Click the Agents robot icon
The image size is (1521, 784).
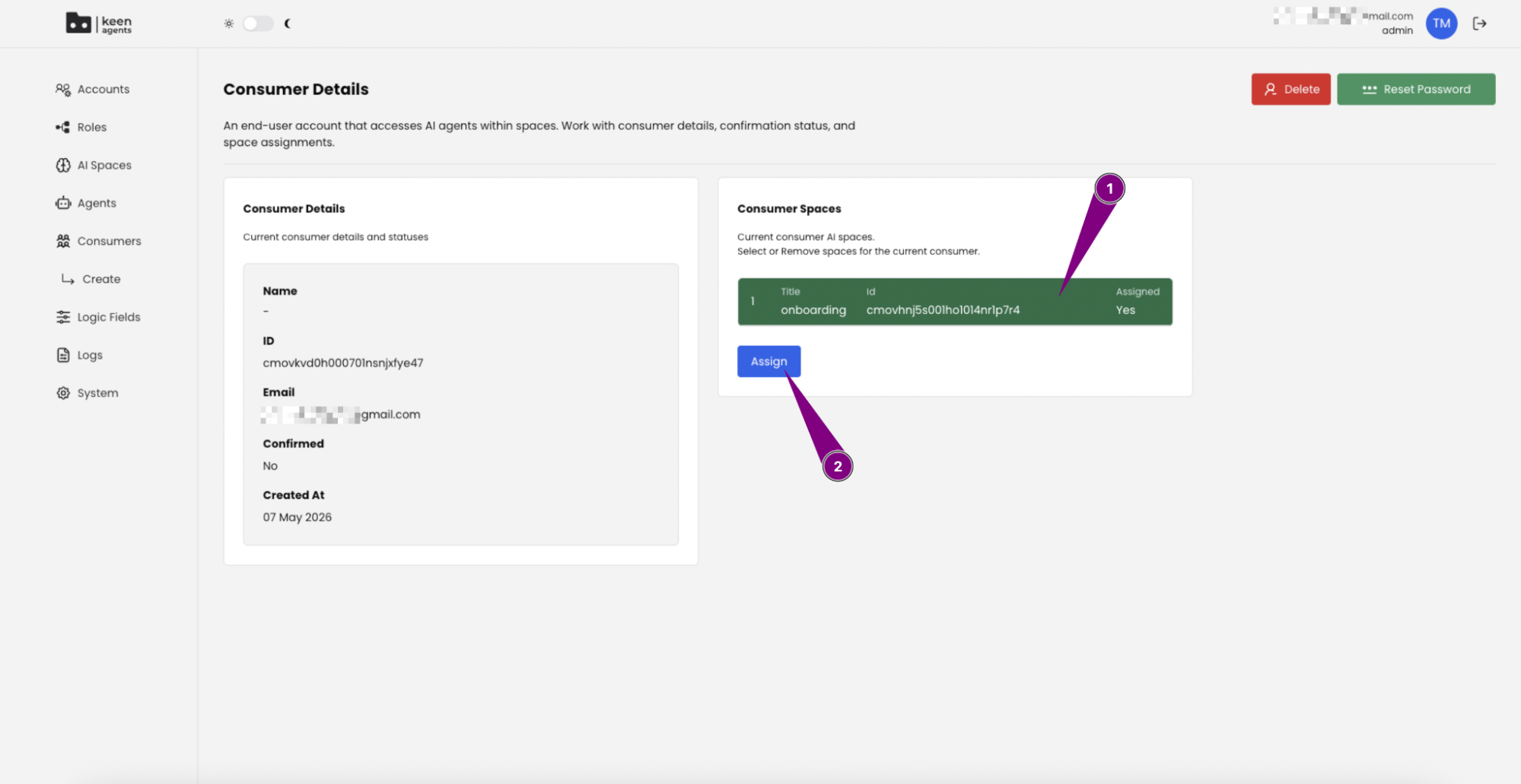(63, 203)
